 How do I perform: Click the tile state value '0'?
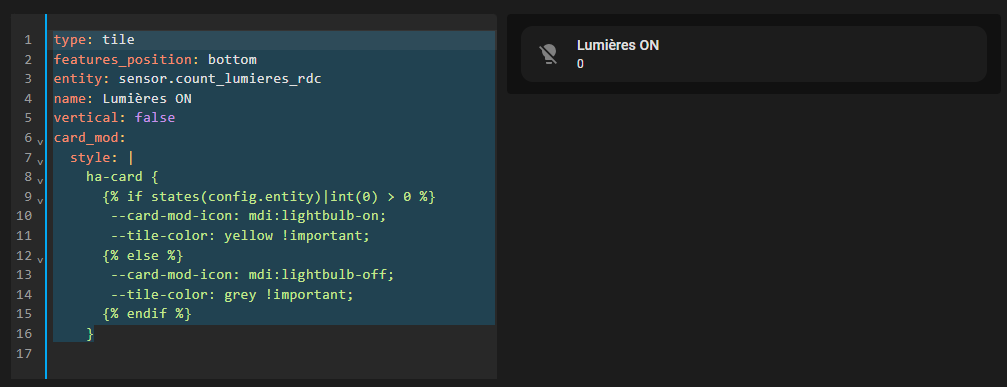pyautogui.click(x=581, y=64)
